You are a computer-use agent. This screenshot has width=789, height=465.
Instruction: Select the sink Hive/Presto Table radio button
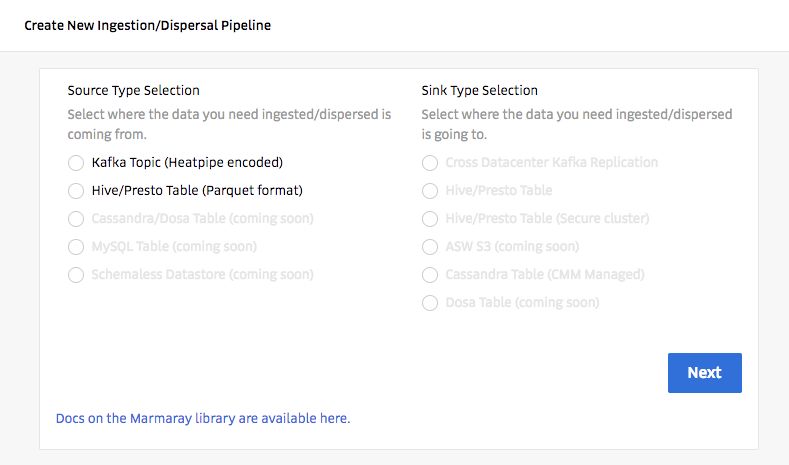(430, 191)
